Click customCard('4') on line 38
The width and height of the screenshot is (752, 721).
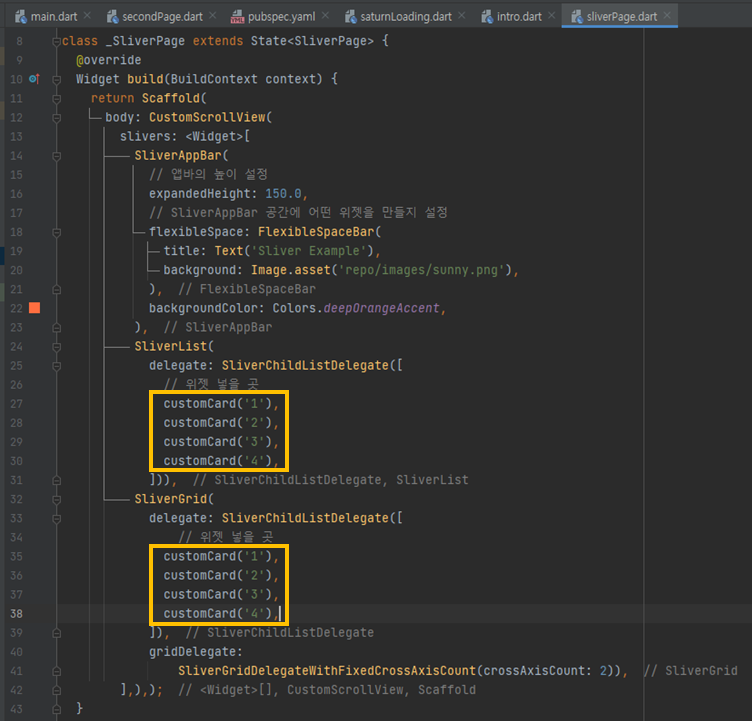click(x=218, y=614)
